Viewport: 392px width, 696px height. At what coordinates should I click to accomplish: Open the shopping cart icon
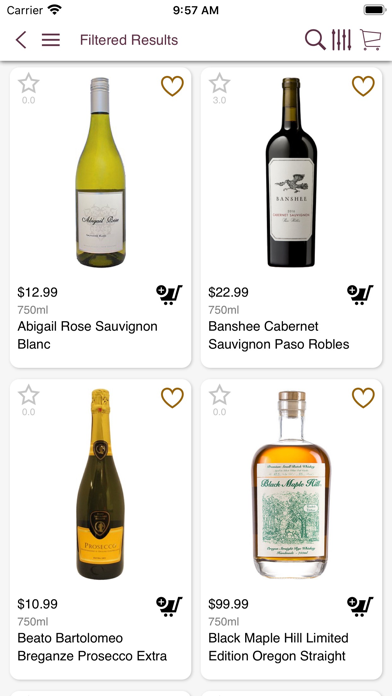[x=371, y=40]
